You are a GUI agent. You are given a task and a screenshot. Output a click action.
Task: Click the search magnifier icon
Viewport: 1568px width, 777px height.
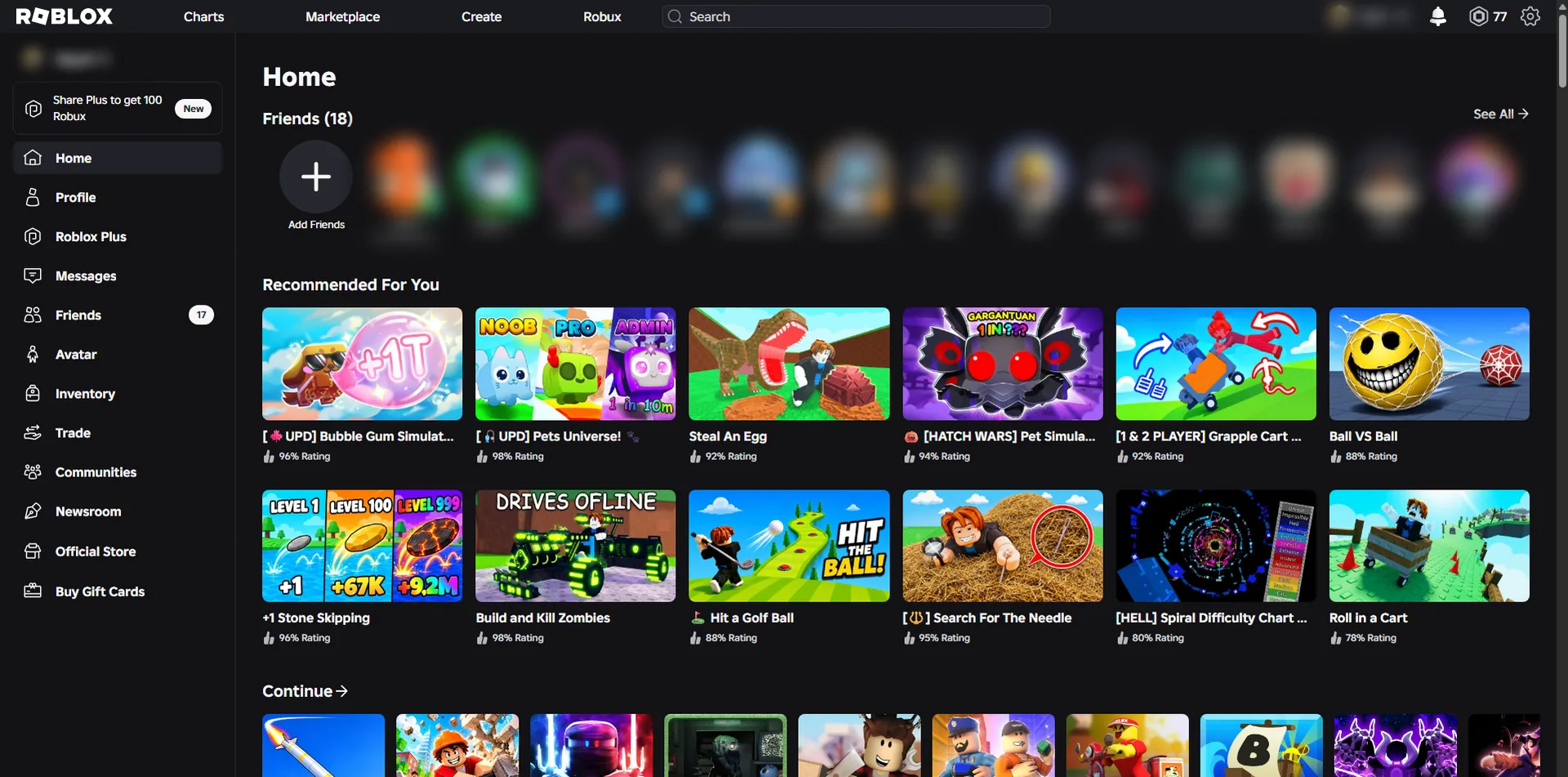point(675,16)
